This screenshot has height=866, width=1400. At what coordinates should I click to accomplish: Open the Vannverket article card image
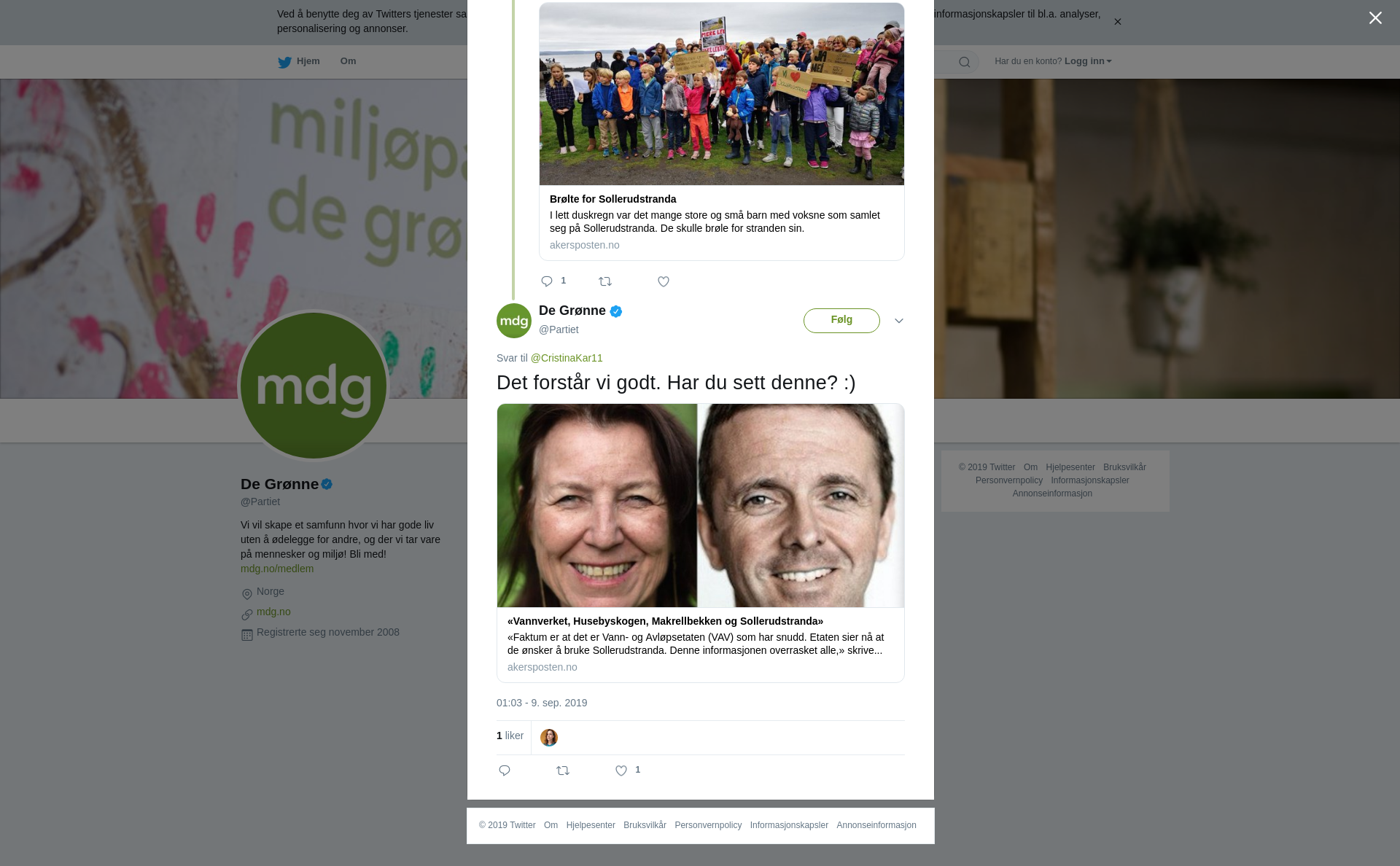point(701,505)
